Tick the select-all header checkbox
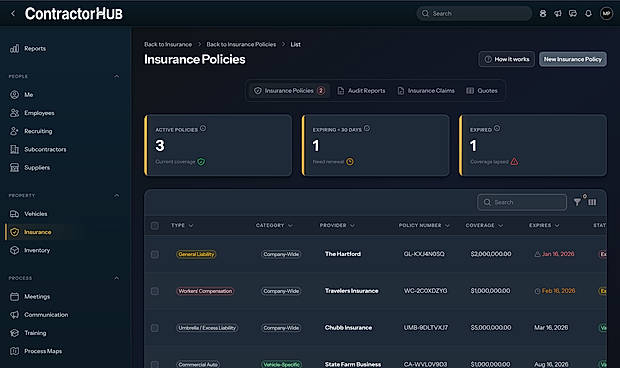The height and width of the screenshot is (368, 620). pyautogui.click(x=155, y=225)
